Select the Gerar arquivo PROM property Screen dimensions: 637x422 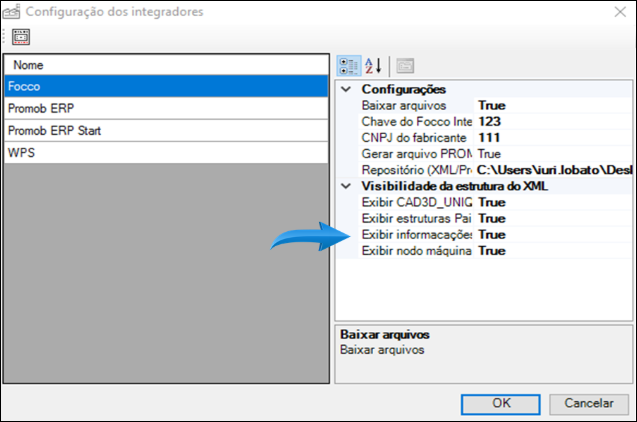(x=416, y=154)
